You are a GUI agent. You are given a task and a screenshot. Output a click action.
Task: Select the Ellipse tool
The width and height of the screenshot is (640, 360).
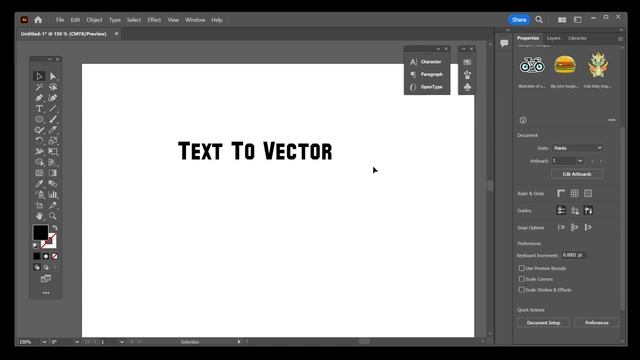pos(39,119)
